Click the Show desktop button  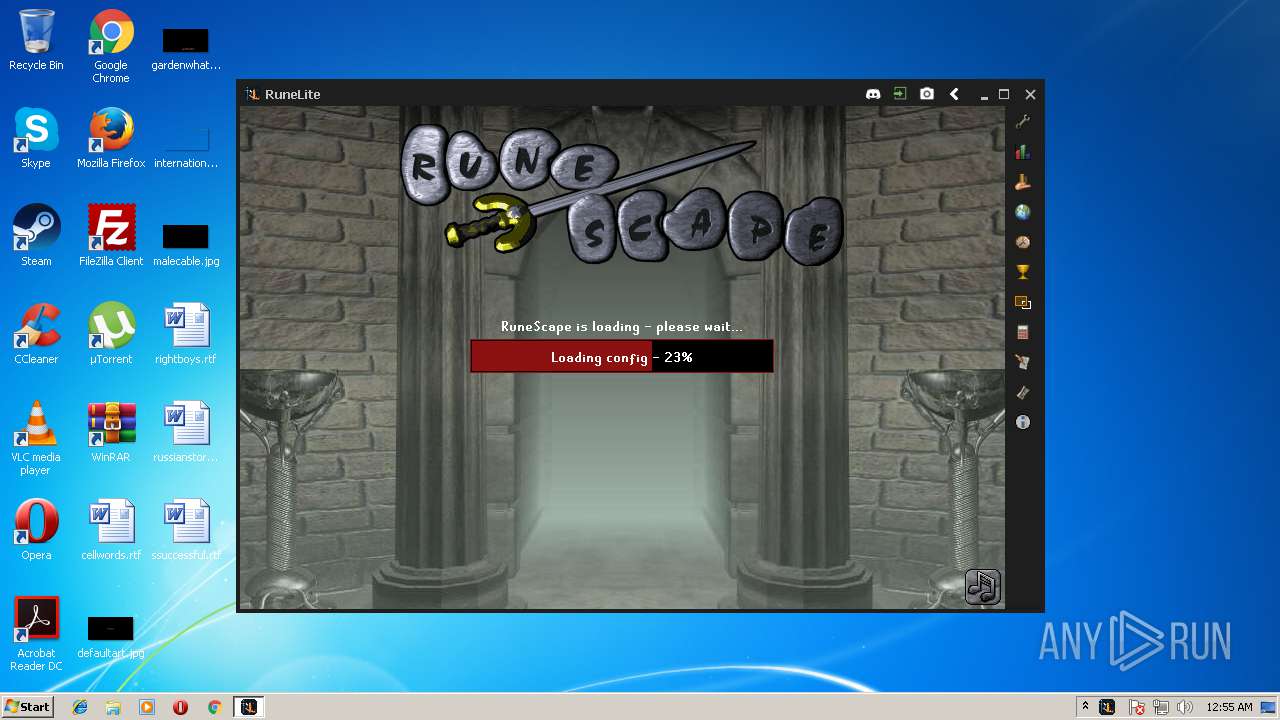coord(1270,707)
